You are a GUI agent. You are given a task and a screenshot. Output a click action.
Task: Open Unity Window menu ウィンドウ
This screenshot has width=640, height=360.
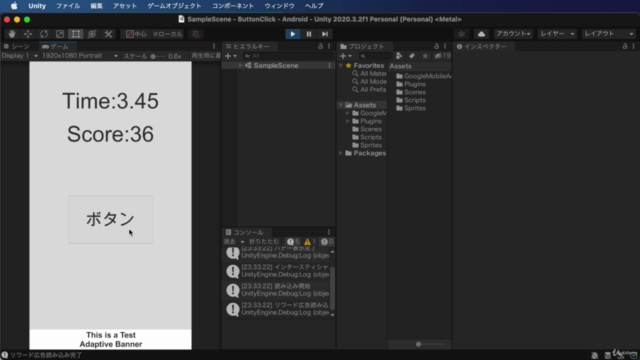point(280,6)
